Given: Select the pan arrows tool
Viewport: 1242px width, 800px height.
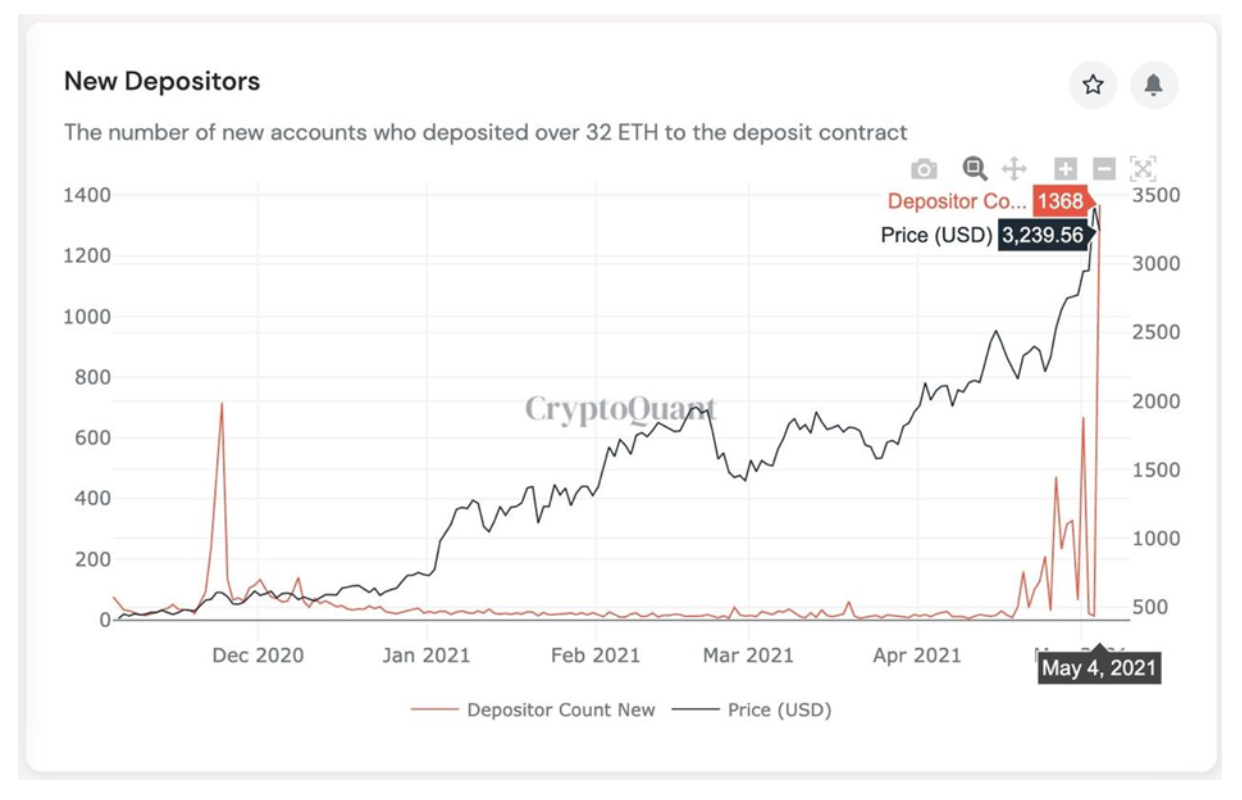Looking at the screenshot, I should [1014, 168].
